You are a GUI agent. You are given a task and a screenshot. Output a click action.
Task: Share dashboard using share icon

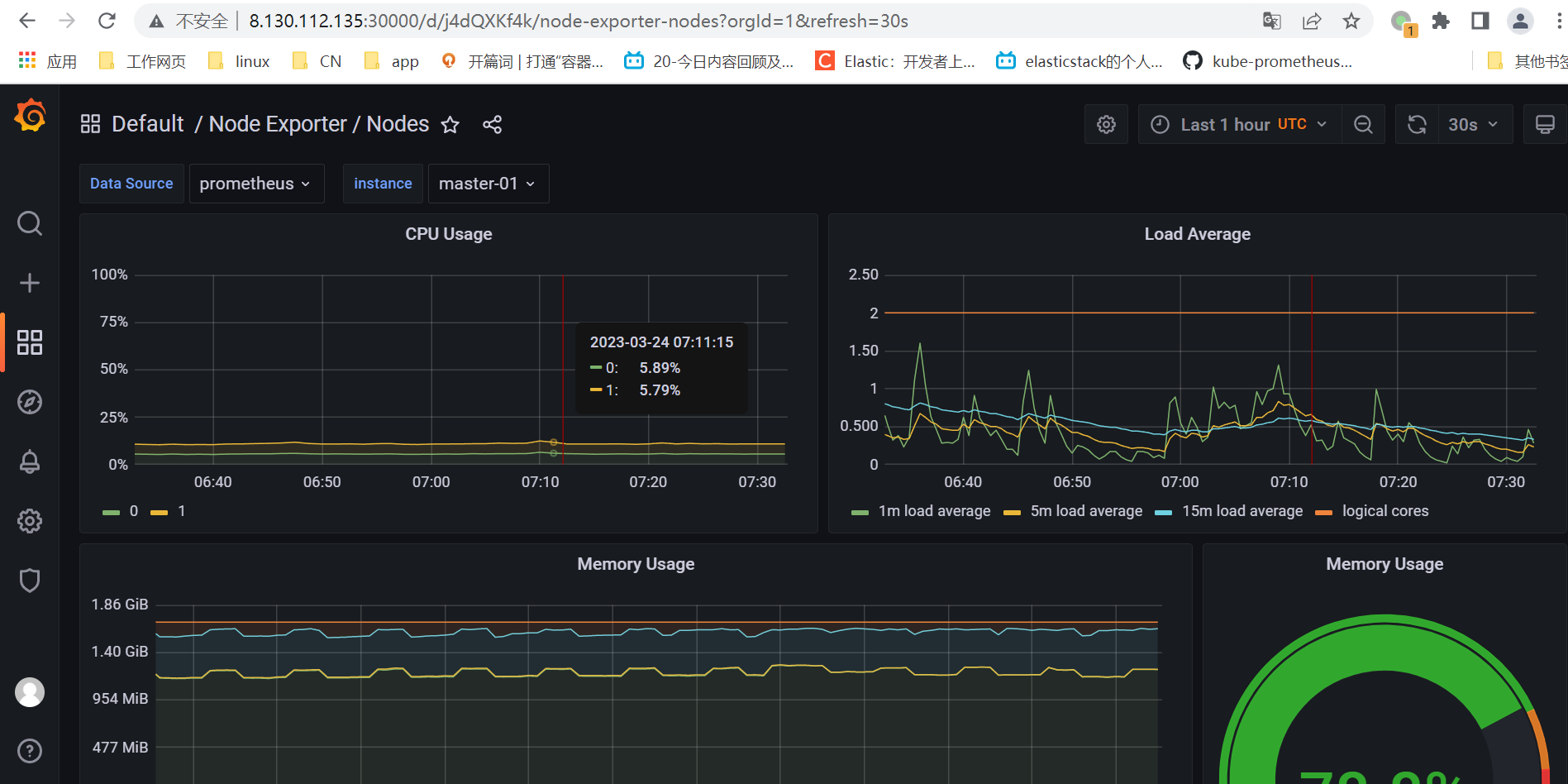pyautogui.click(x=493, y=124)
